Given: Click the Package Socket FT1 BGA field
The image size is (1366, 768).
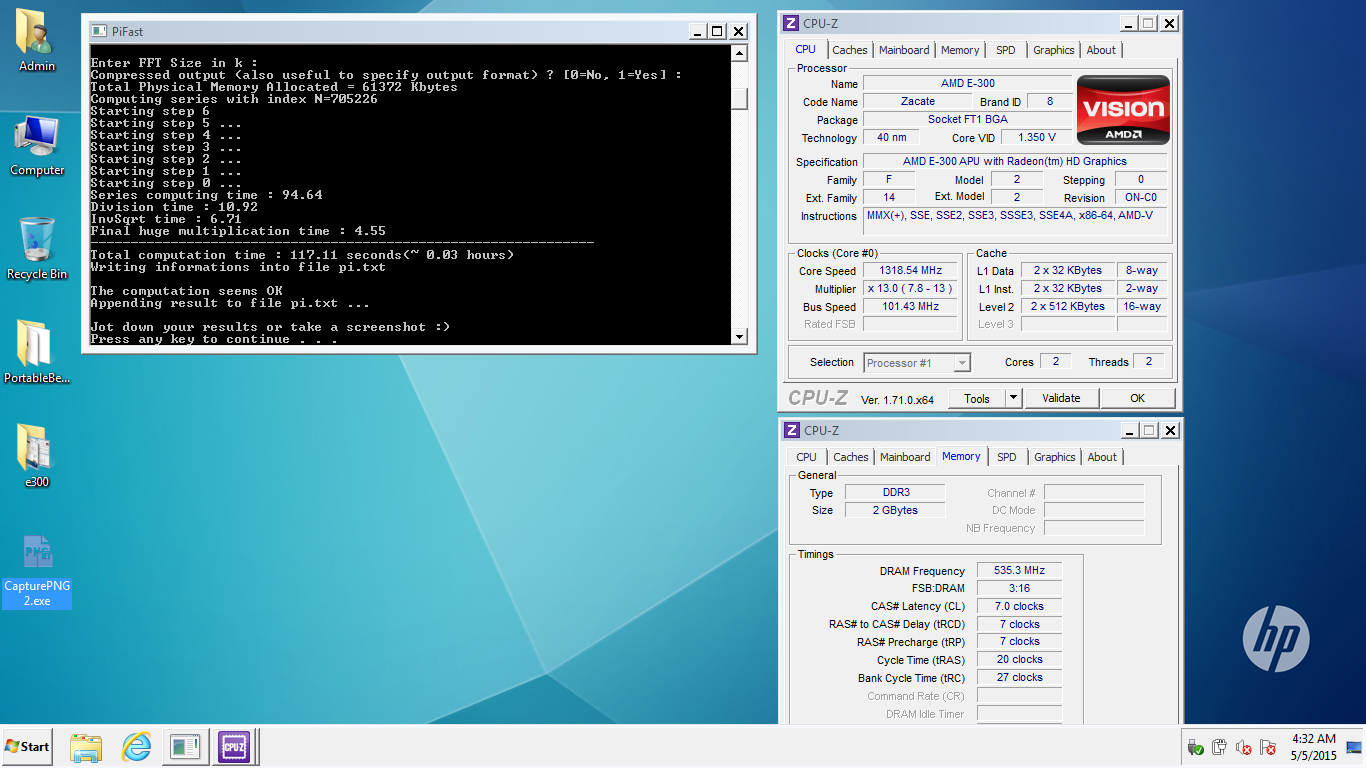Looking at the screenshot, I should click(967, 119).
